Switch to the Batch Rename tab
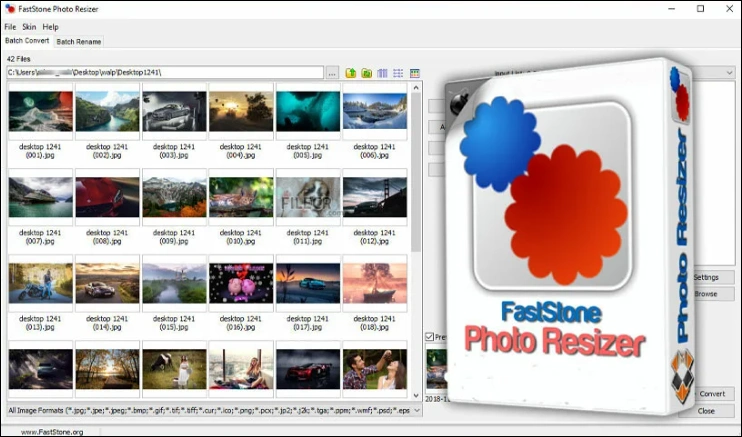The width and height of the screenshot is (742, 437). [79, 42]
